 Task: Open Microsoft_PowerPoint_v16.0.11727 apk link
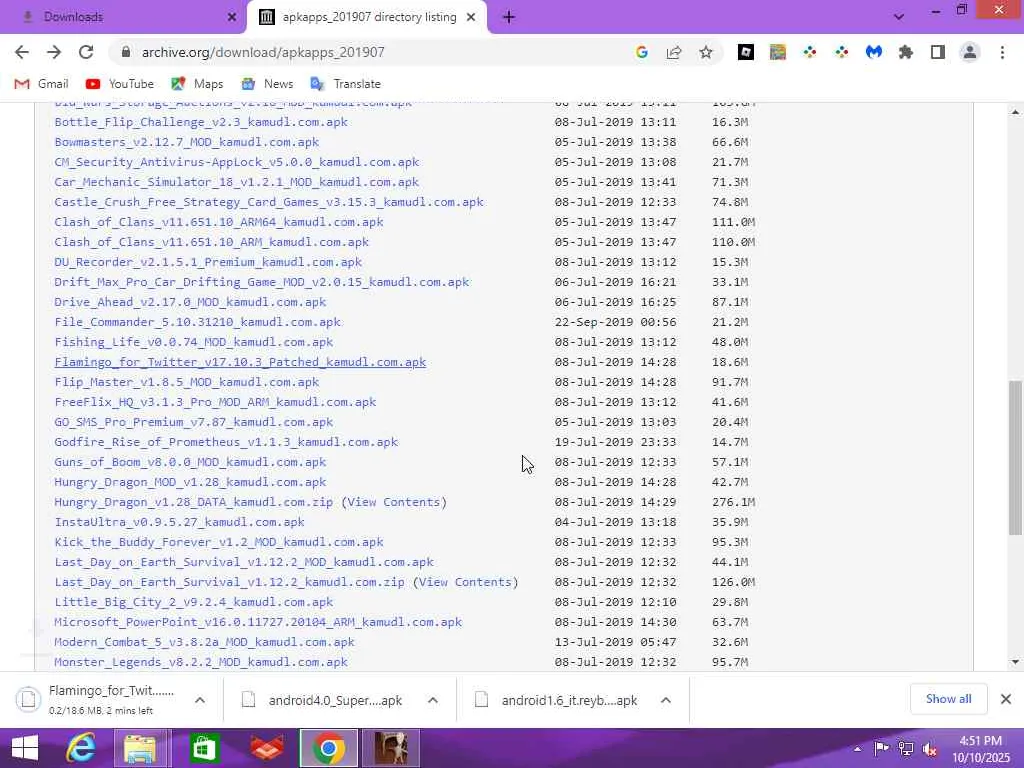258,622
